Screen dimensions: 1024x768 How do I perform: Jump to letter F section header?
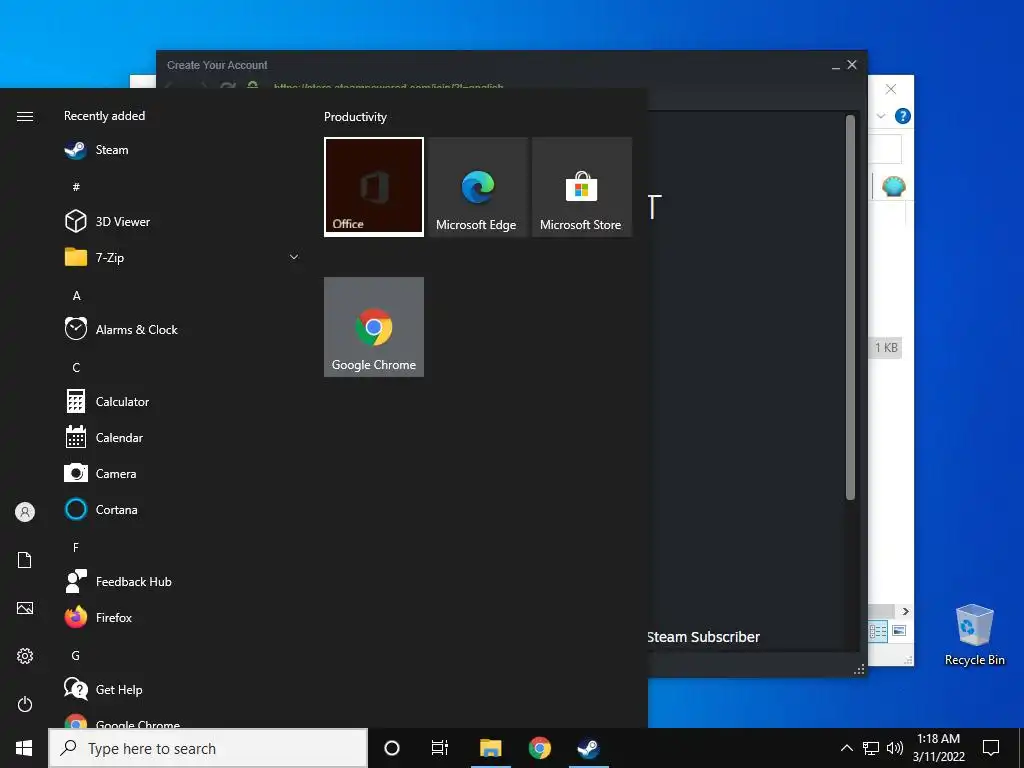tap(76, 547)
